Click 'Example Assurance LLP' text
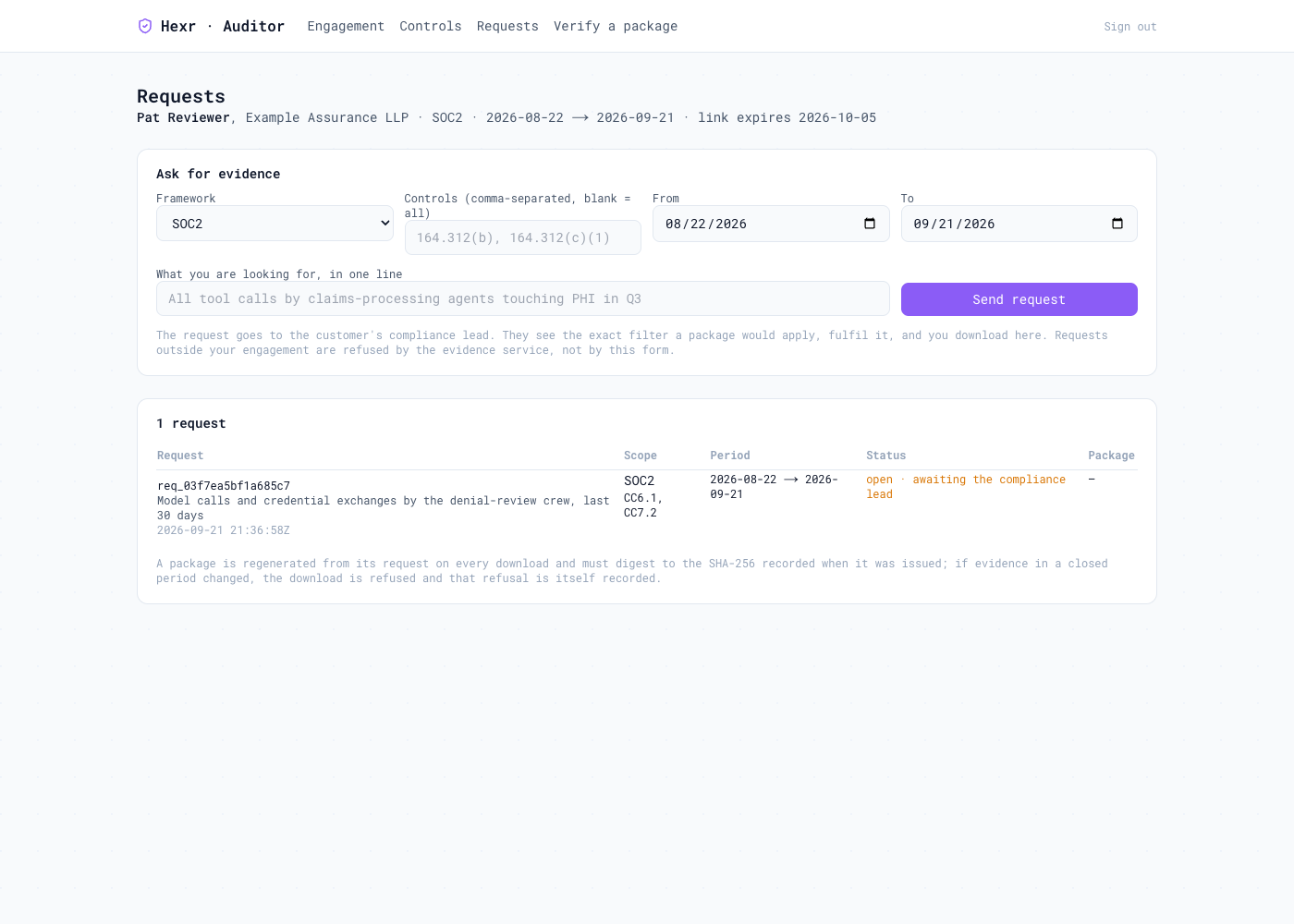This screenshot has width=1294, height=924. pos(327,117)
